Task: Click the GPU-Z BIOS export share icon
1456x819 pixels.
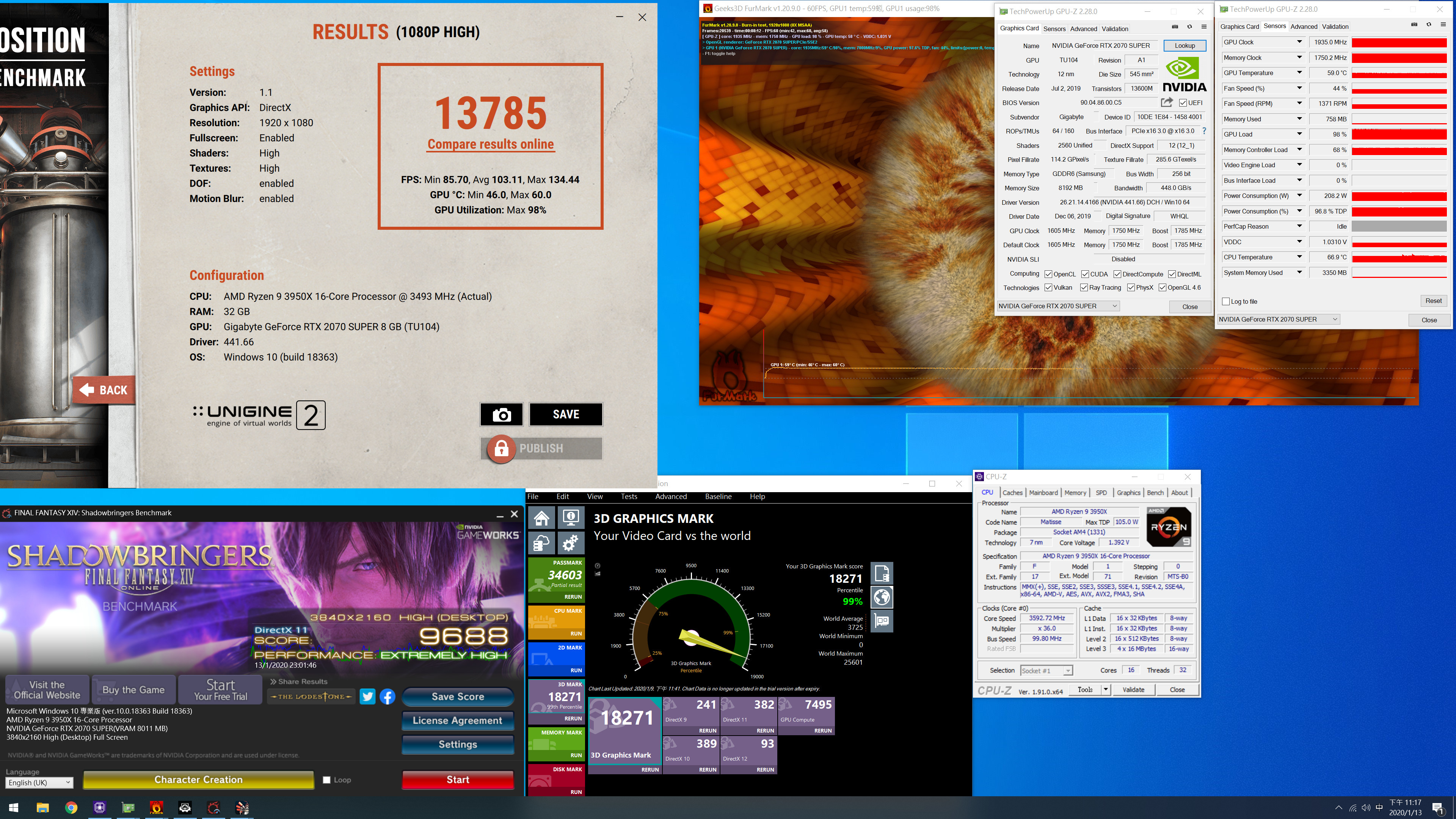Action: coord(1166,102)
